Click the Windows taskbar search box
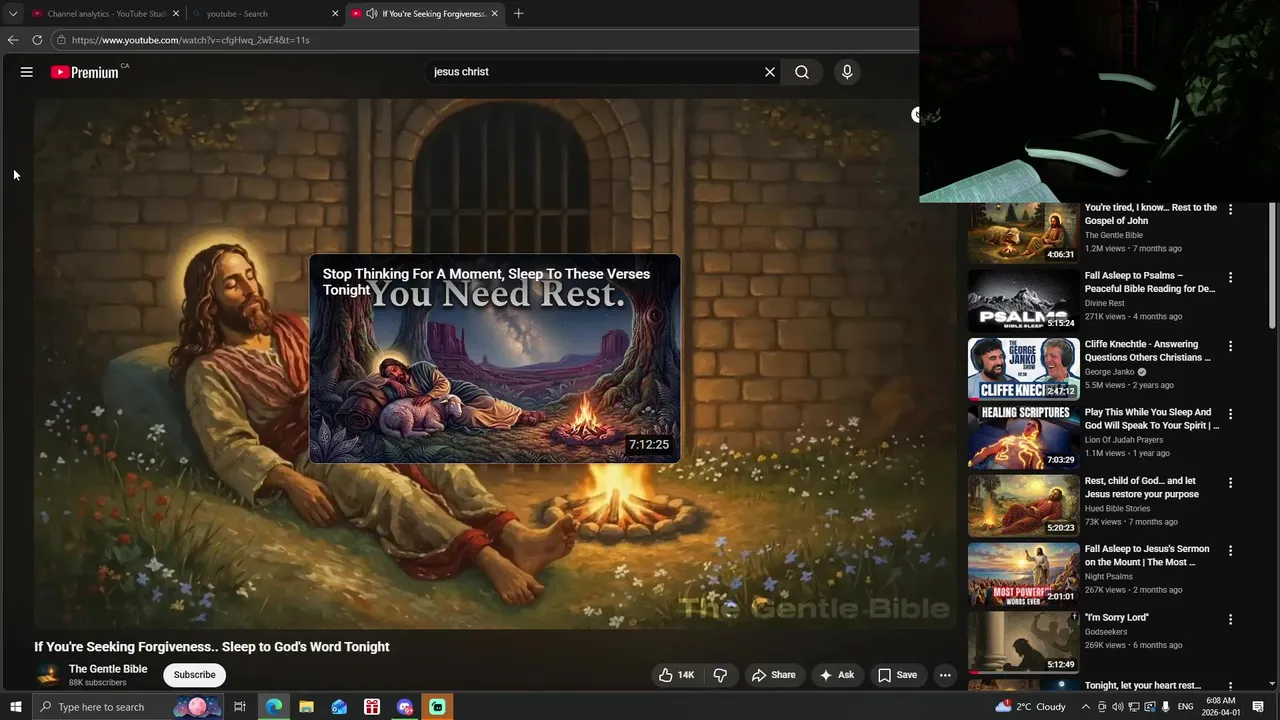The image size is (1280, 720). tap(127, 707)
